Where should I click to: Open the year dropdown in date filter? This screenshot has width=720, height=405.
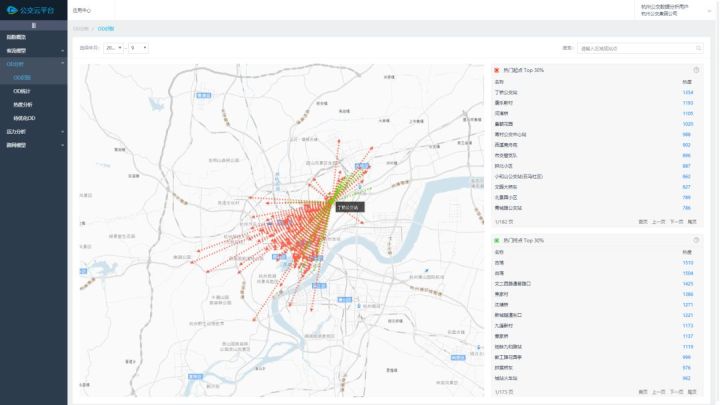[113, 48]
